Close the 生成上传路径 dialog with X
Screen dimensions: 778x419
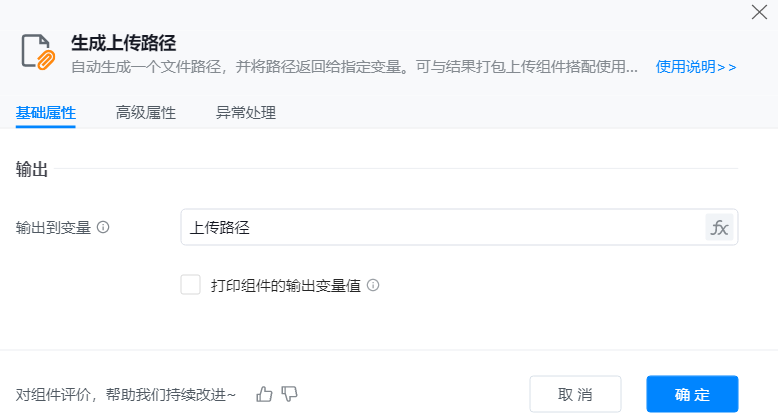point(759,12)
